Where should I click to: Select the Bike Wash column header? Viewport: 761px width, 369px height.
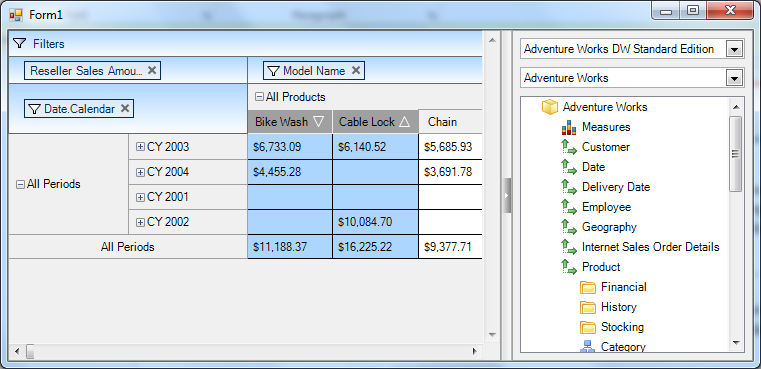click(290, 121)
